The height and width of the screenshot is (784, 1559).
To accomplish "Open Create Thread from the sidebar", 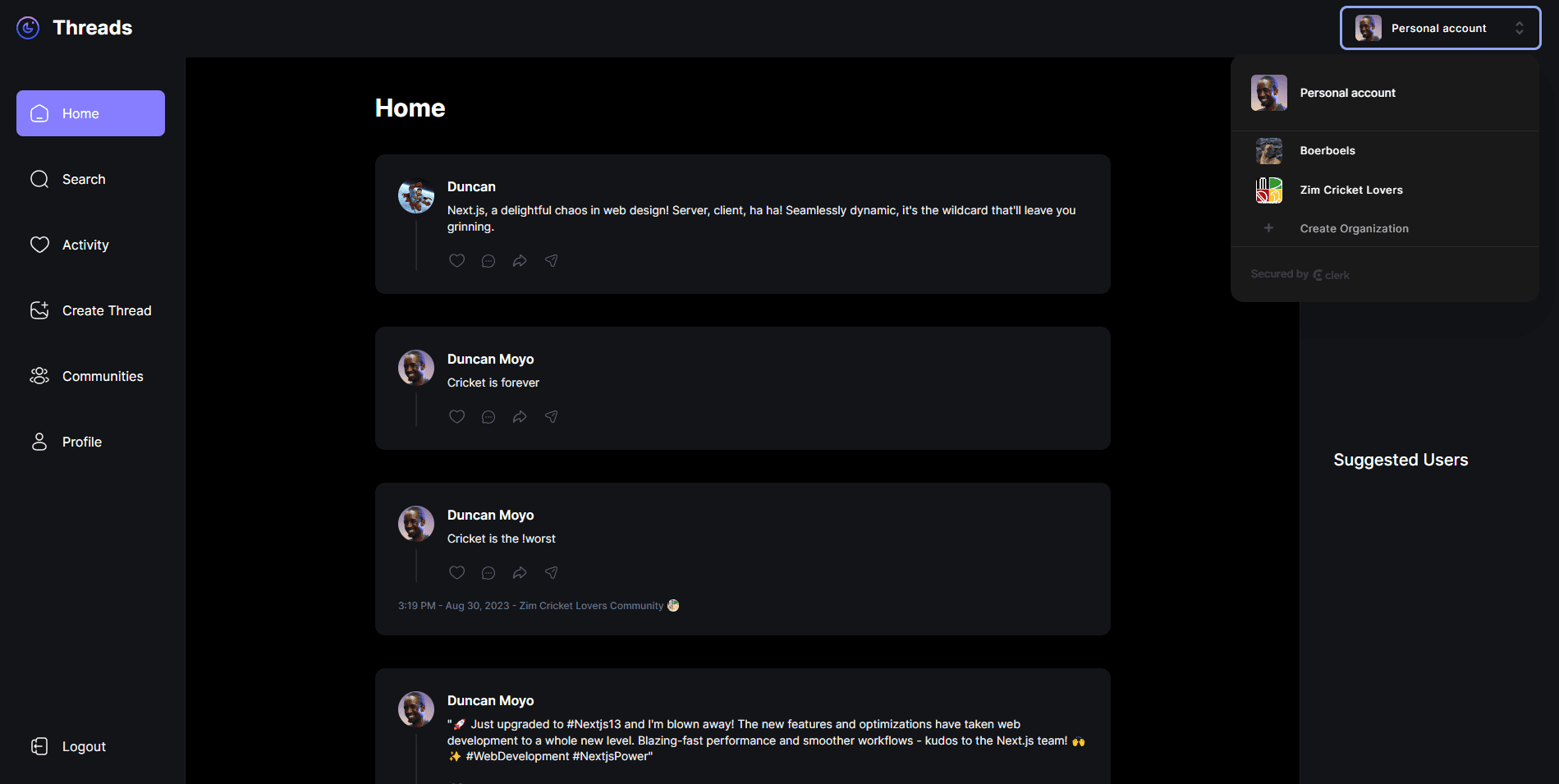I will [x=106, y=310].
